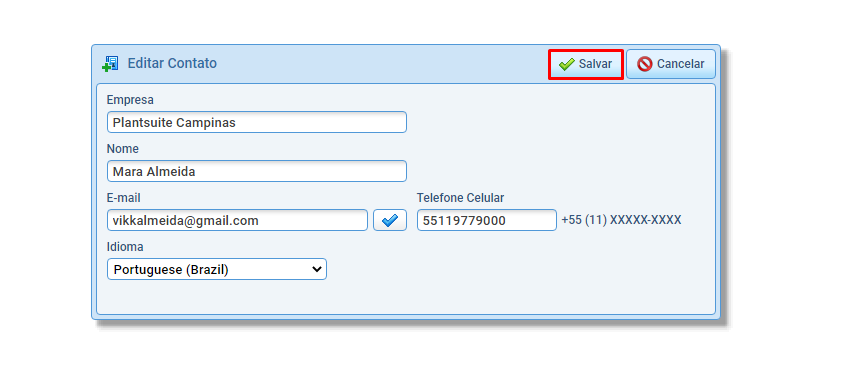Click into the E-mail input field
851x366 pixels.
click(x=237, y=220)
